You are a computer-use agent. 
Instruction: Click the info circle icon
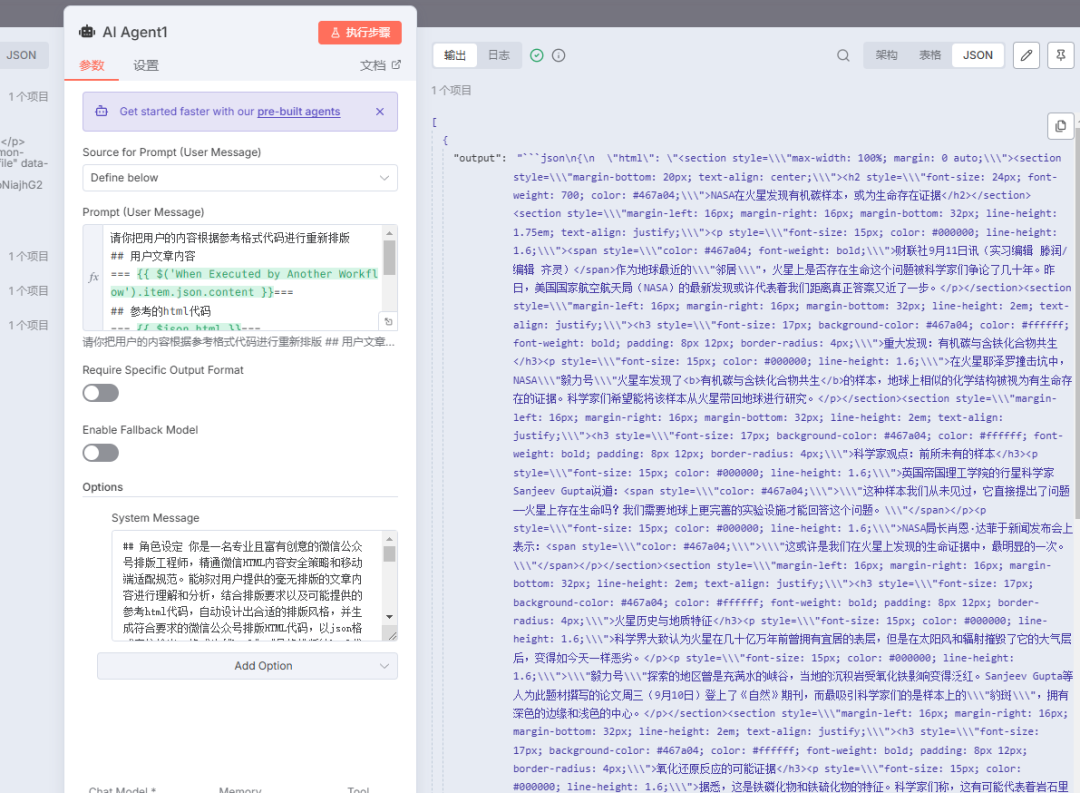559,55
